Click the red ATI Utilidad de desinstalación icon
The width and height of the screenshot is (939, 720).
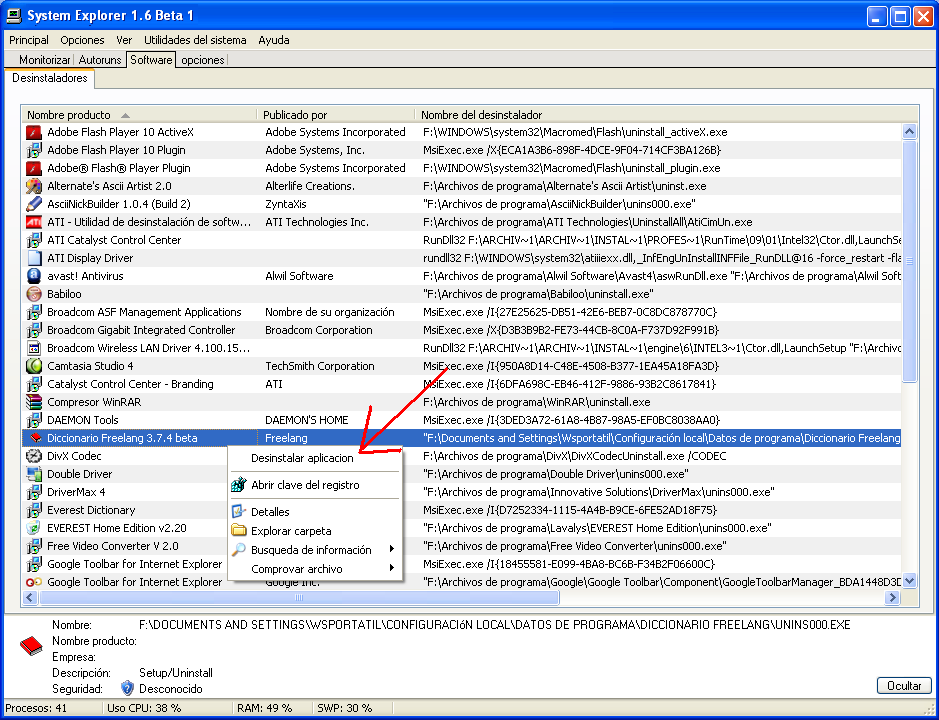tap(34, 222)
